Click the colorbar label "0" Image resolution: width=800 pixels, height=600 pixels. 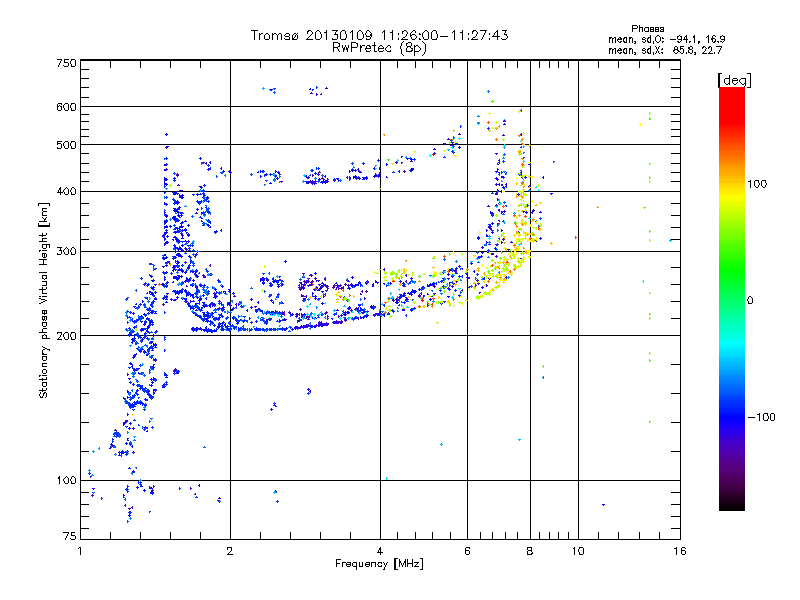click(x=750, y=301)
